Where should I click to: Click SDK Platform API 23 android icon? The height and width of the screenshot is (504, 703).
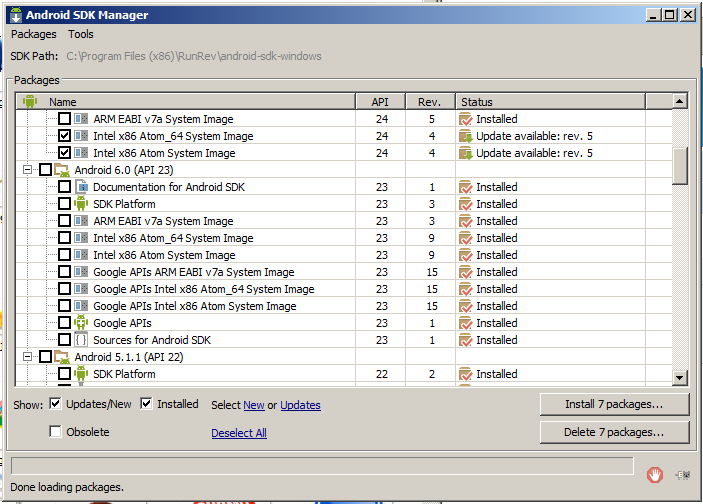(x=81, y=204)
